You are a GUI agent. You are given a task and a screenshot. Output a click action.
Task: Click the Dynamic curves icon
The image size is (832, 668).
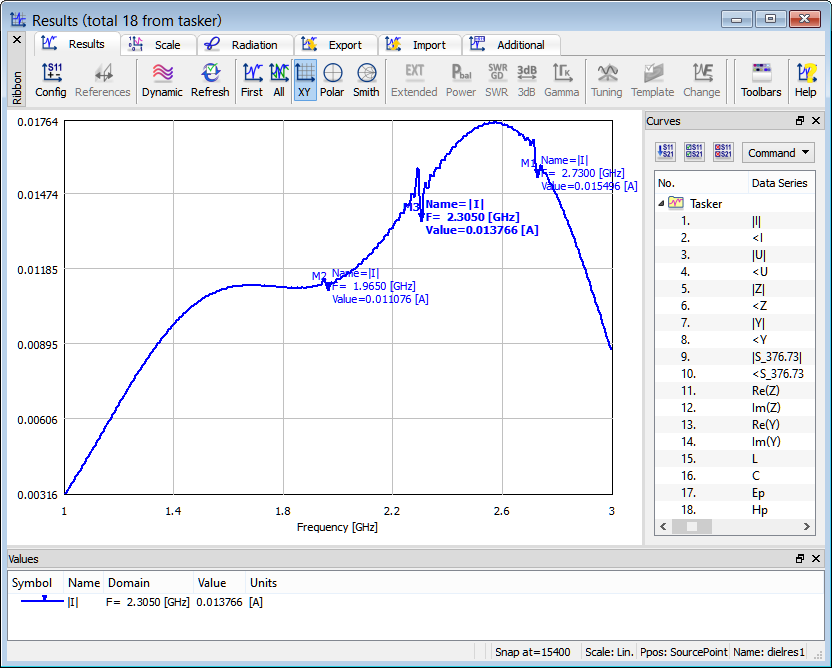click(162, 79)
